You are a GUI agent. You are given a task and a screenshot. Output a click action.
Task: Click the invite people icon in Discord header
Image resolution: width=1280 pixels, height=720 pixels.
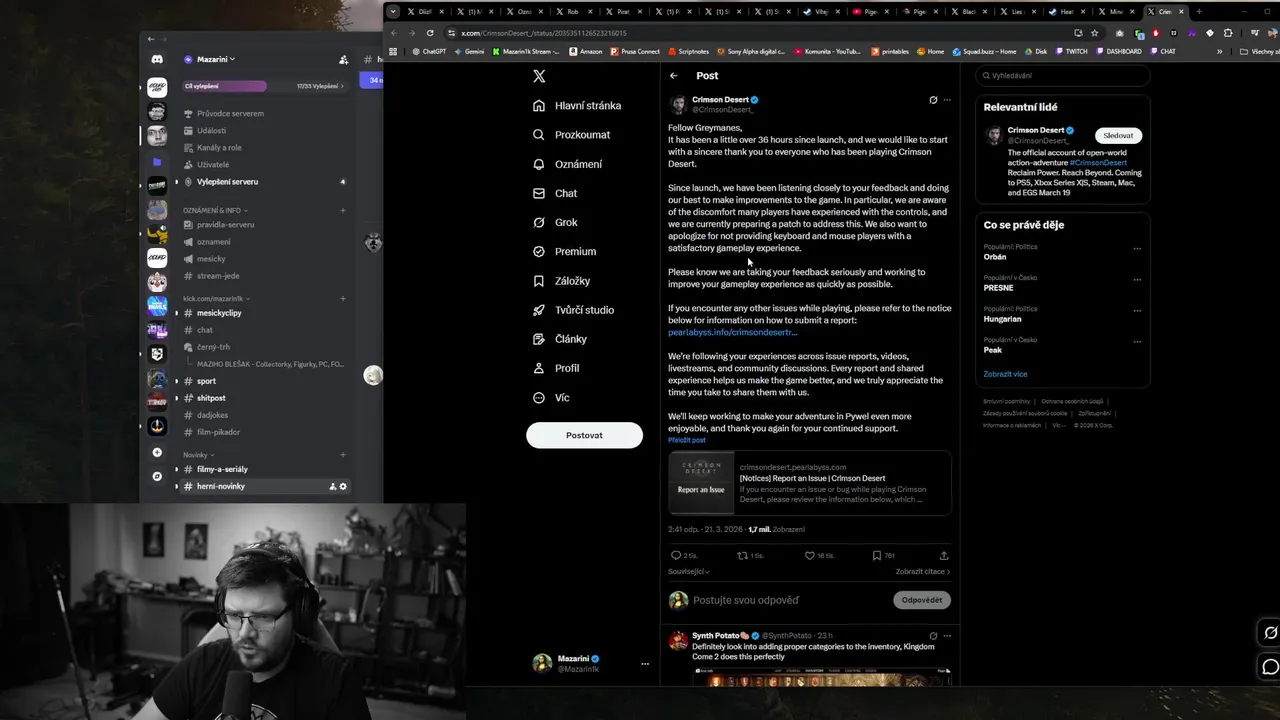(x=344, y=60)
